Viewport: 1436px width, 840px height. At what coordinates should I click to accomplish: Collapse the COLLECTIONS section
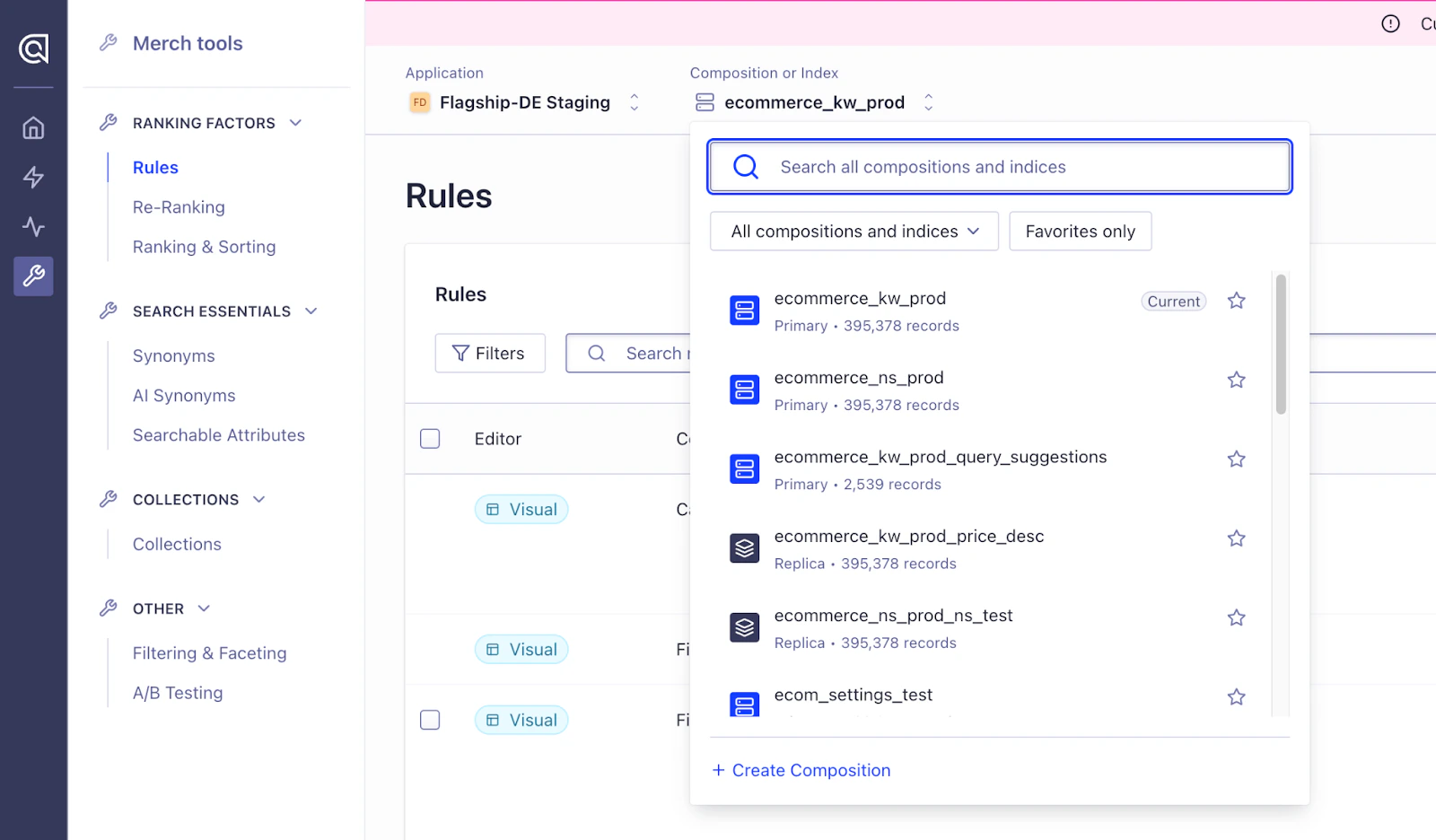(259, 499)
